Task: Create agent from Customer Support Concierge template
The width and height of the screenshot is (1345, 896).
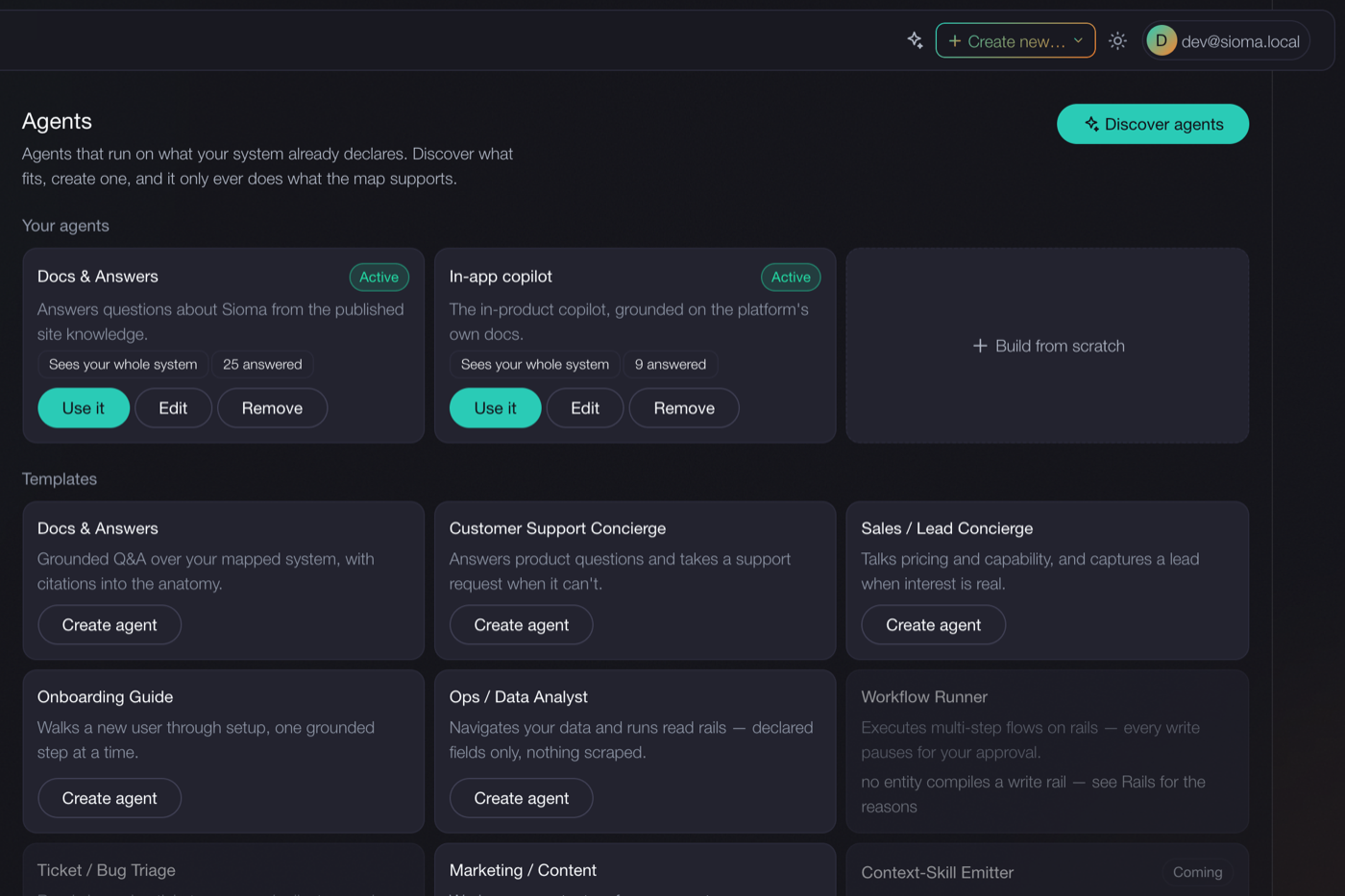Action: pyautogui.click(x=522, y=625)
